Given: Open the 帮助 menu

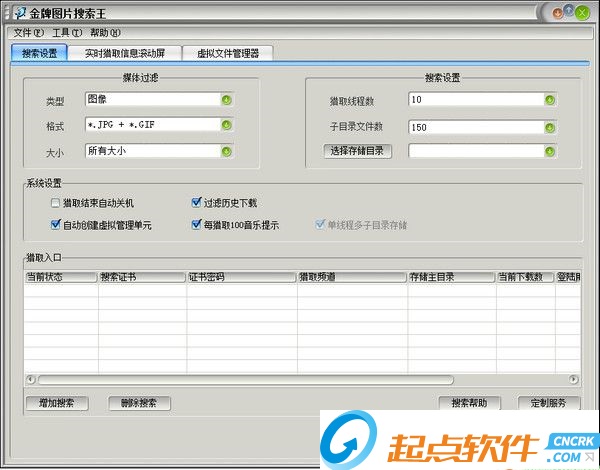Looking at the screenshot, I should tap(105, 33).
